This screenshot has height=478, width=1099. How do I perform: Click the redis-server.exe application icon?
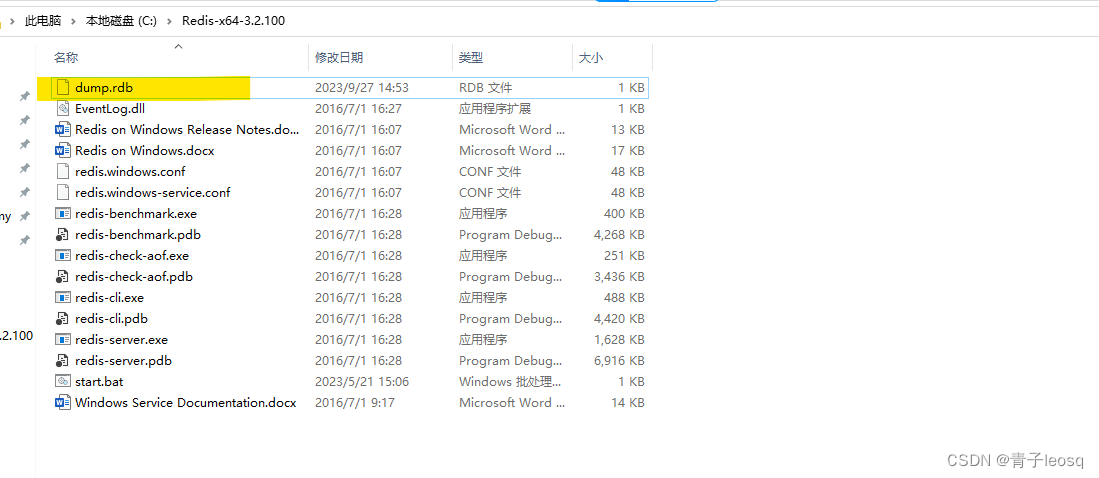click(63, 340)
